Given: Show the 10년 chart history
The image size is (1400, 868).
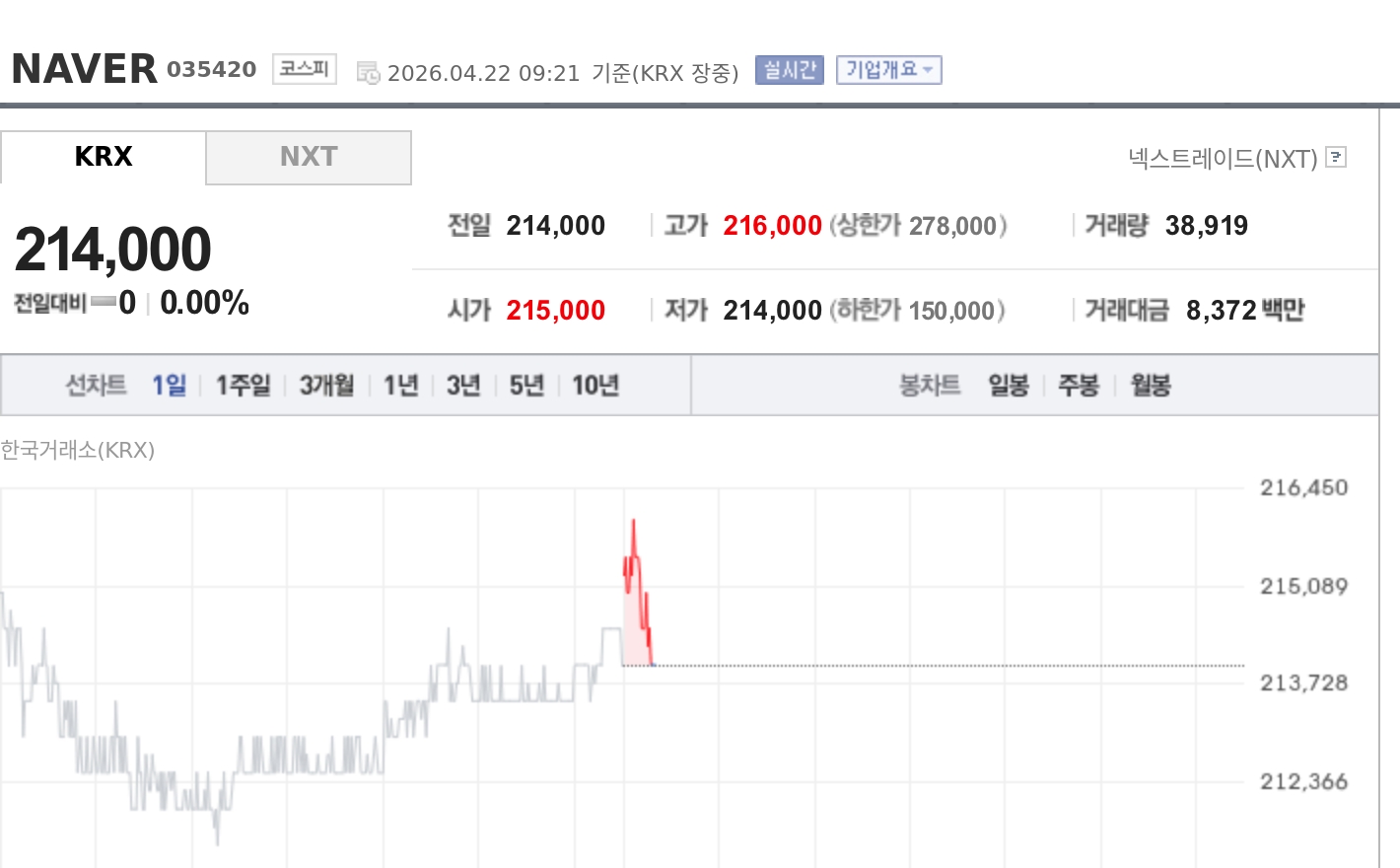Looking at the screenshot, I should coord(595,386).
